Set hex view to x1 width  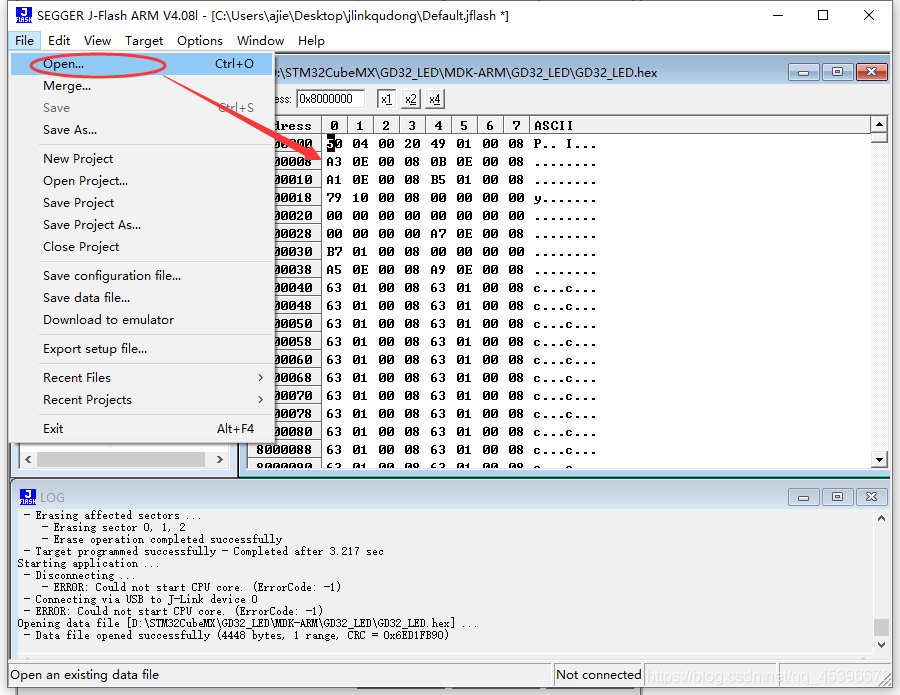coord(386,99)
